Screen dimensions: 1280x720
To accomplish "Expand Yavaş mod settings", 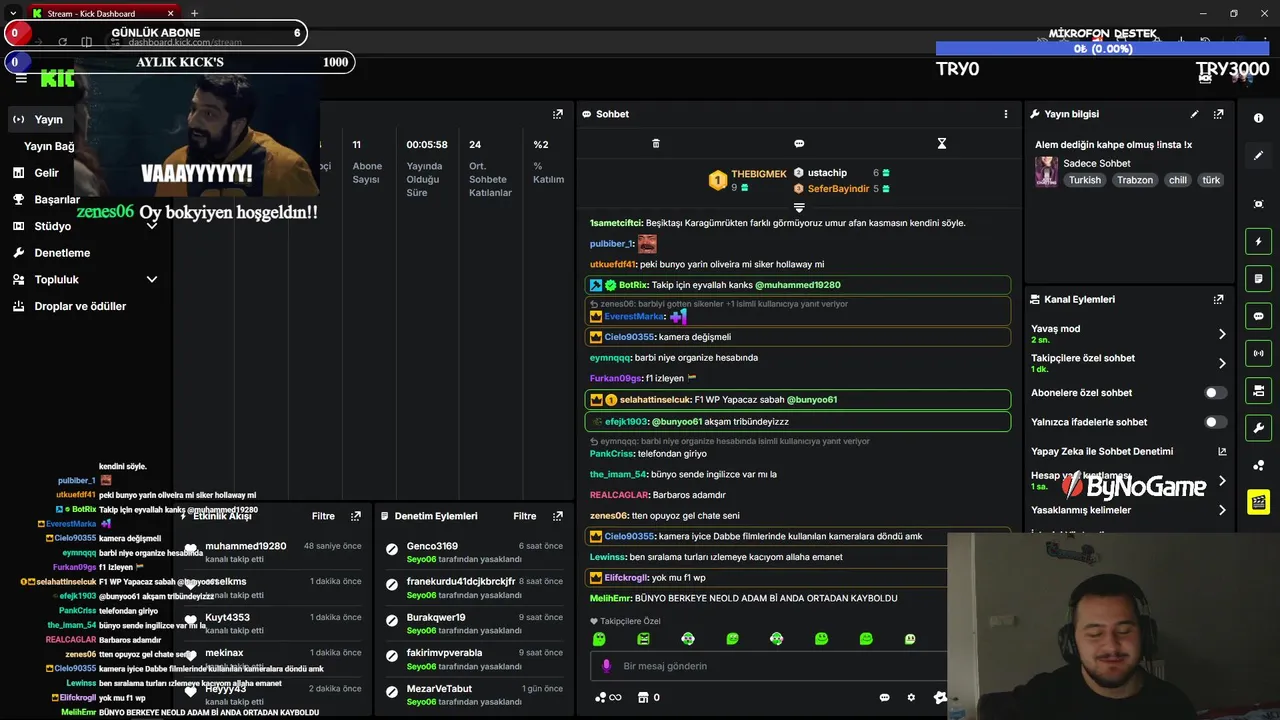I will pyautogui.click(x=1222, y=334).
